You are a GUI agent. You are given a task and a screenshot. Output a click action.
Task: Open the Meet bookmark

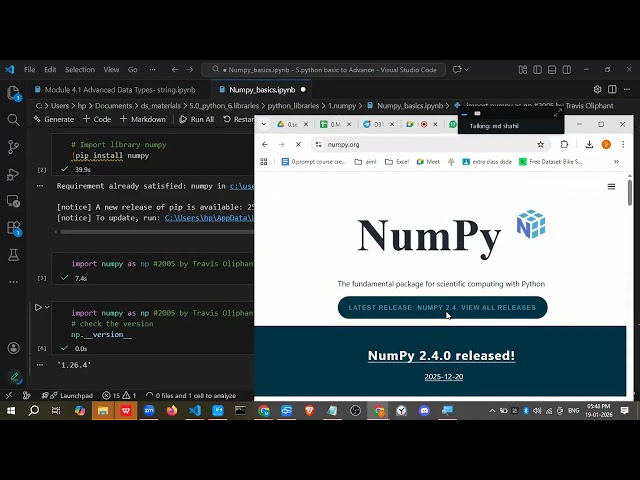click(x=428, y=162)
